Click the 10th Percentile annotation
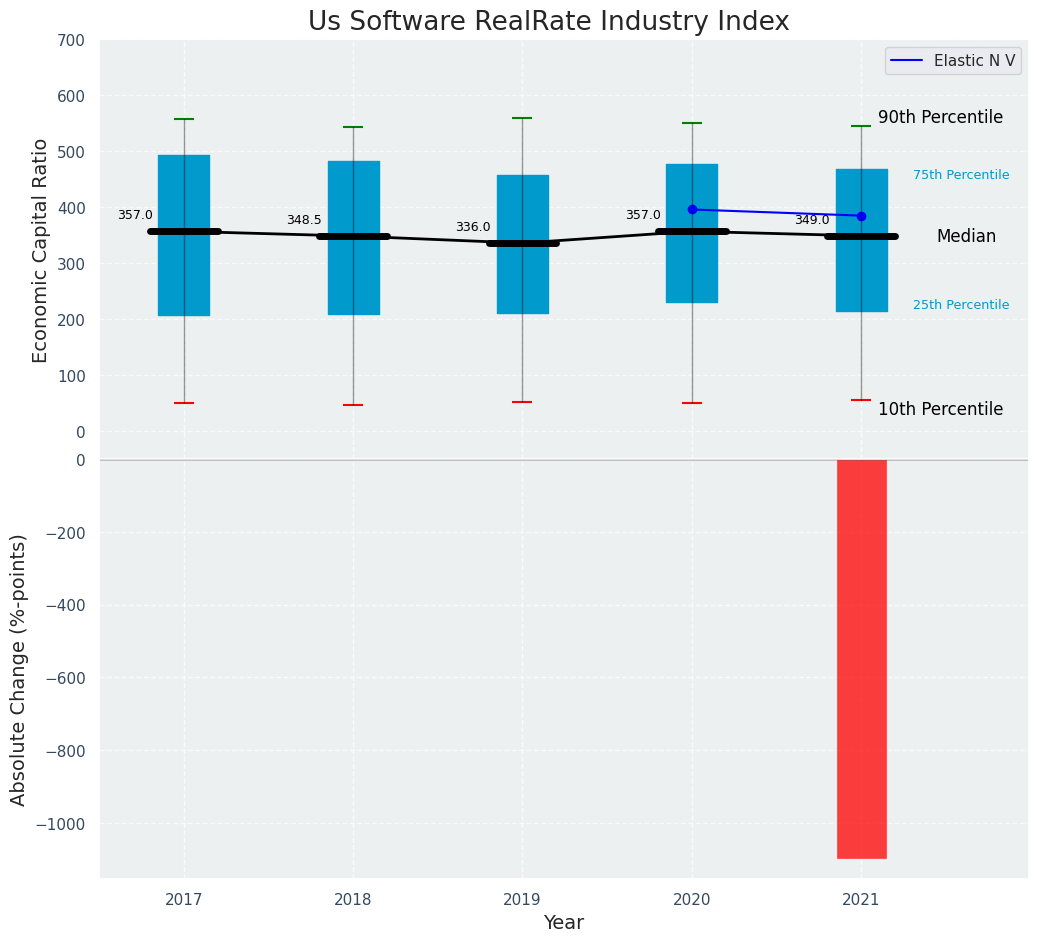 tap(940, 409)
